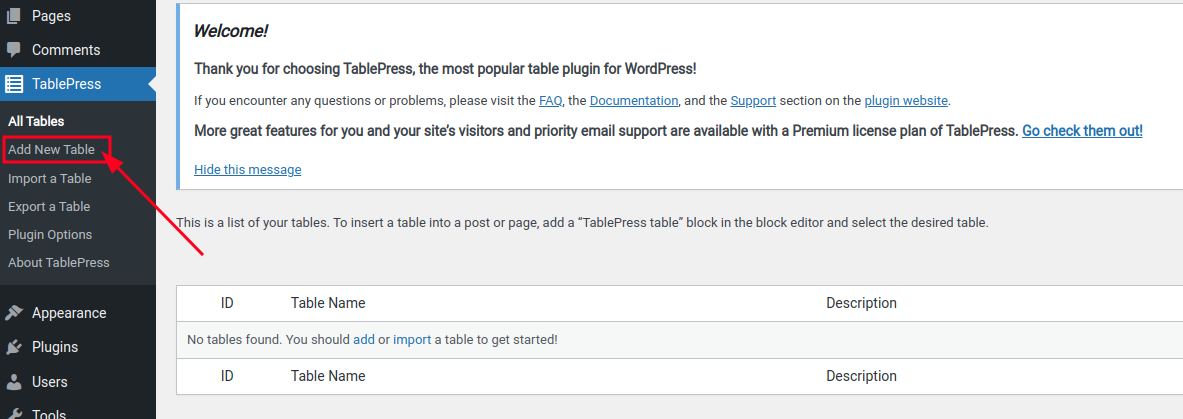Click the ID header in footer row

tap(227, 376)
